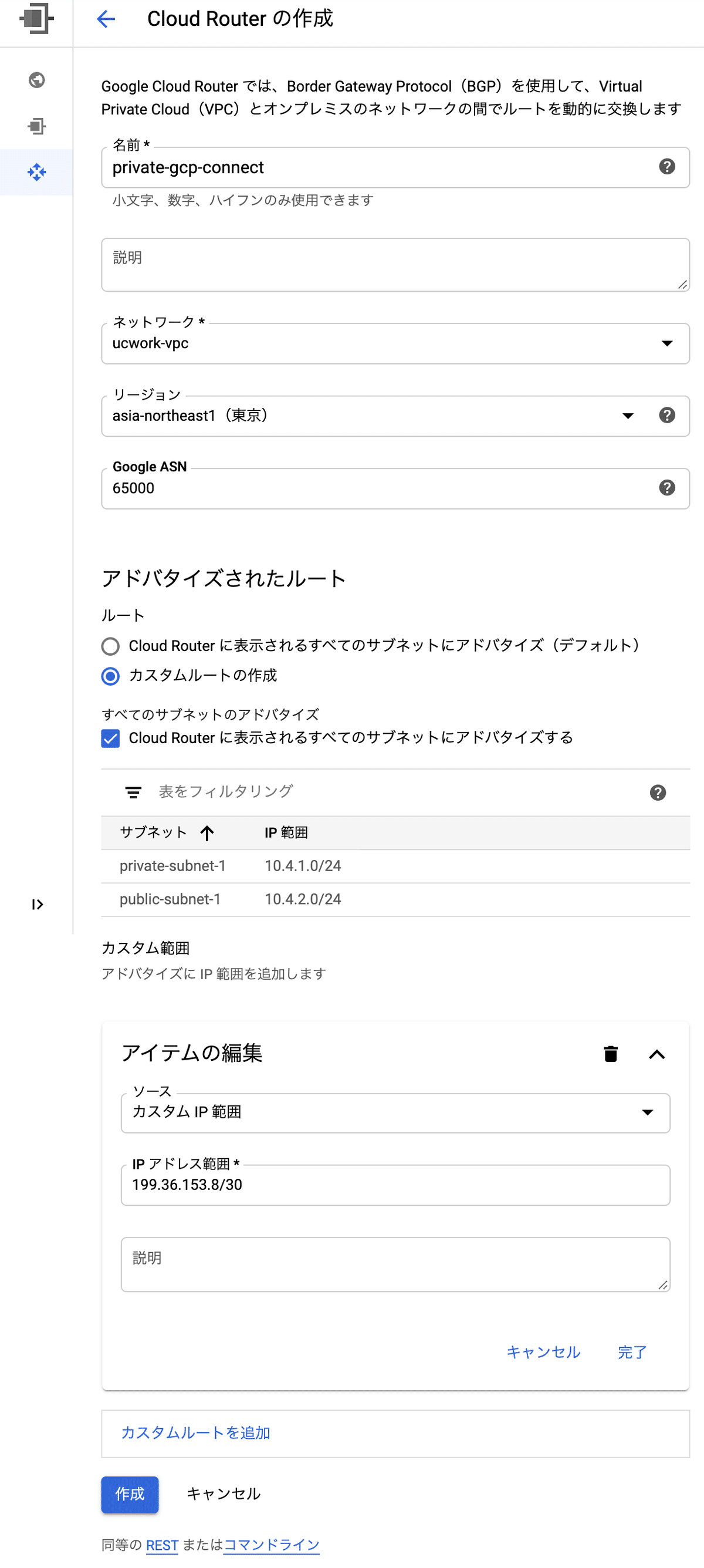
Task: Click the back arrow to exit Cloud Router creation
Action: pyautogui.click(x=105, y=19)
